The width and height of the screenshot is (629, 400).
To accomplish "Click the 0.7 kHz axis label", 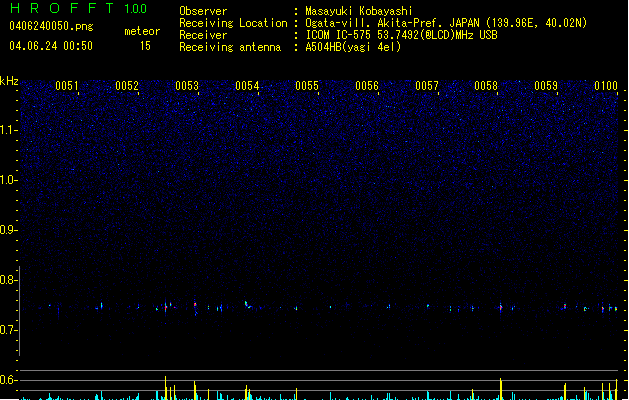I will (x=8, y=330).
